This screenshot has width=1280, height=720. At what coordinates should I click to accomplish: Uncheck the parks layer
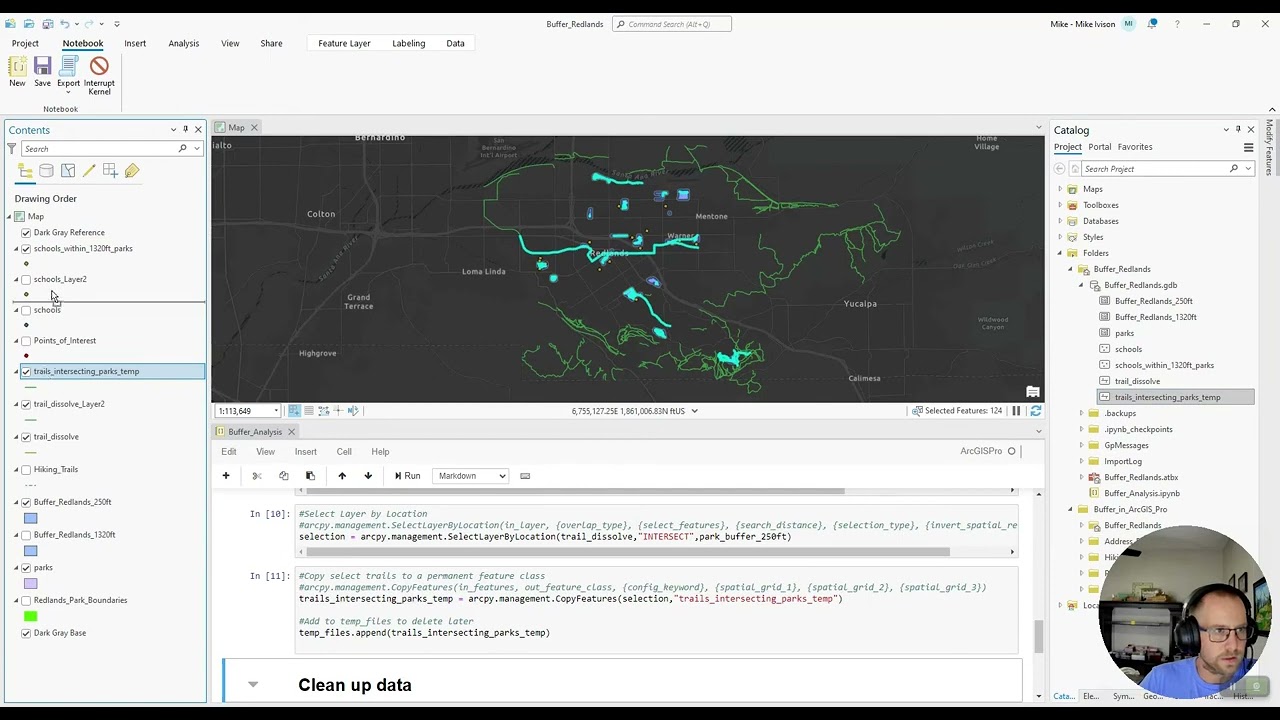coord(26,568)
